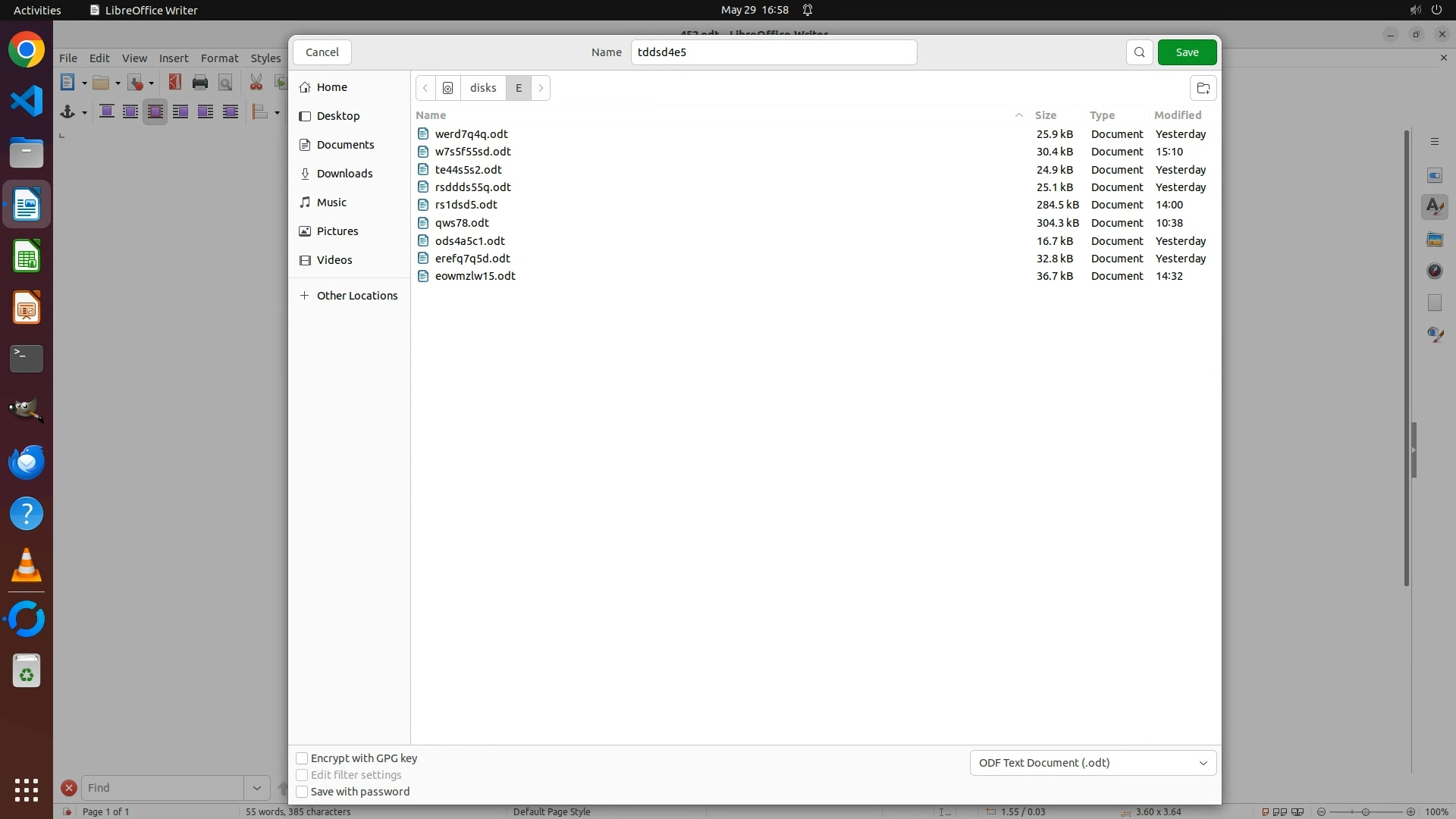The height and width of the screenshot is (819, 1456).
Task: Launch LibreOffice Calc from the dock
Action: 27,257
